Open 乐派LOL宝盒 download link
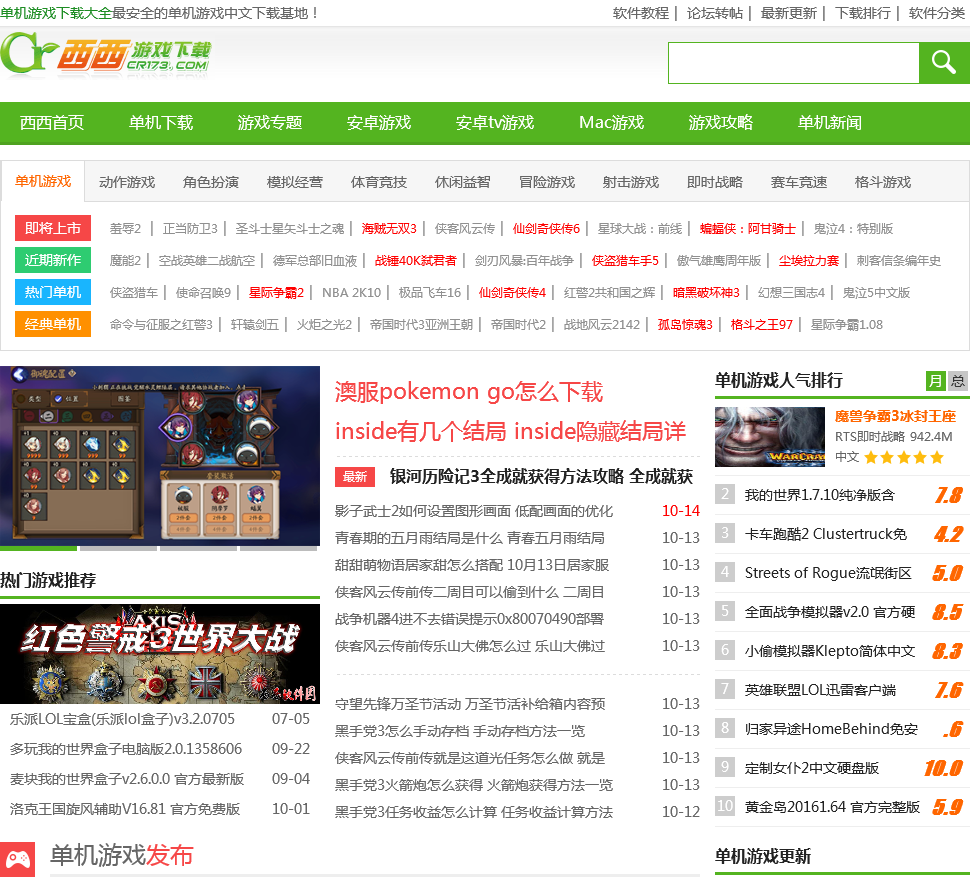Viewport: 970px width, 882px height. point(122,719)
